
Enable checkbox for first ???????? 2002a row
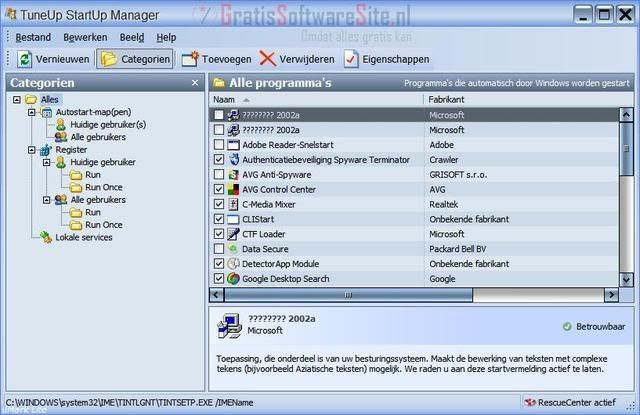219,115
